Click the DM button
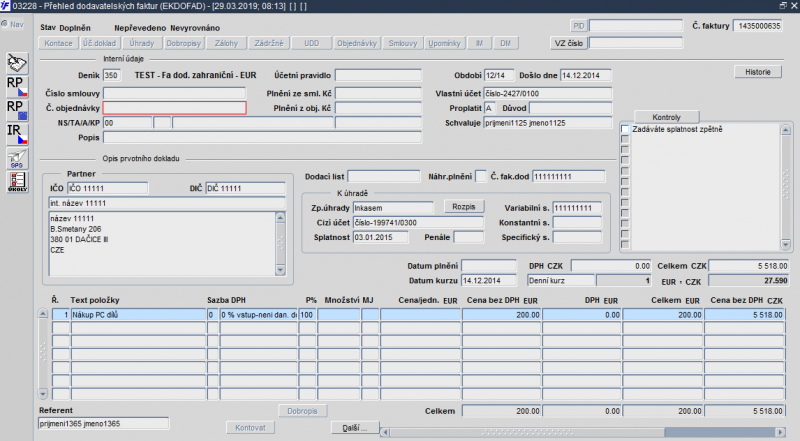The height and width of the screenshot is (441, 800). pyautogui.click(x=506, y=43)
